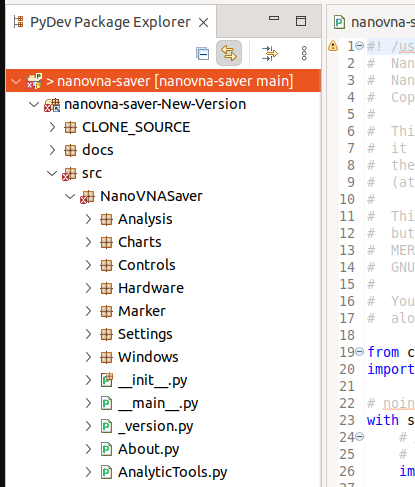Click the nanovna-saver-New-Version folder icon

click(52, 105)
